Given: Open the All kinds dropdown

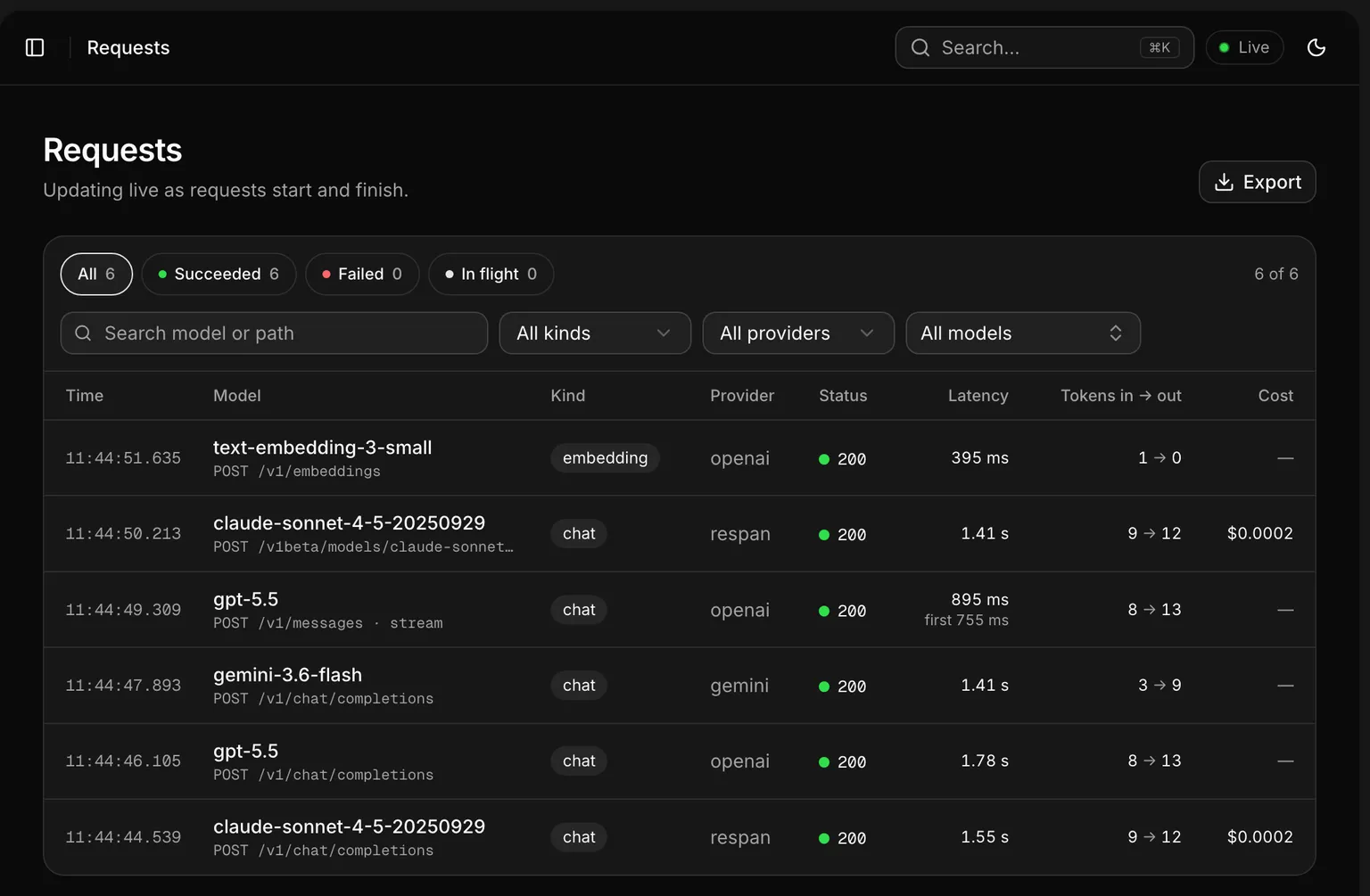Looking at the screenshot, I should click(x=595, y=333).
